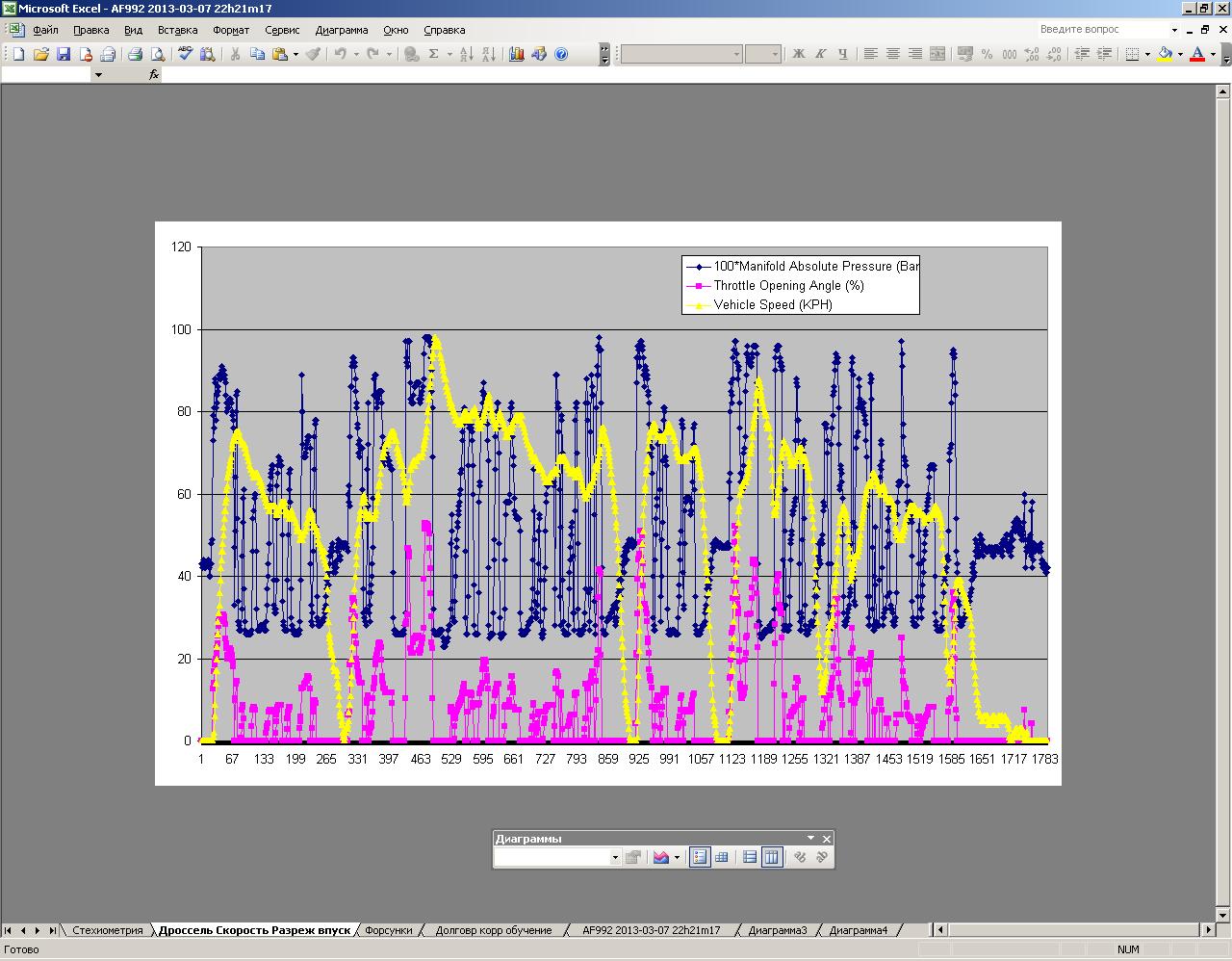This screenshot has height=961, width=1232.
Task: Click the Open file folder icon
Action: point(41,54)
